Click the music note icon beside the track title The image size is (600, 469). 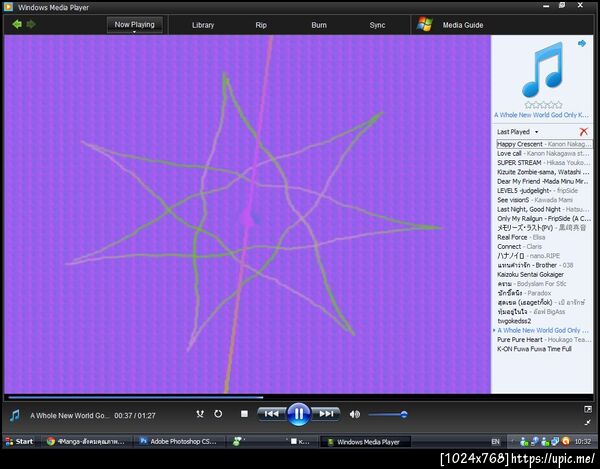point(15,415)
